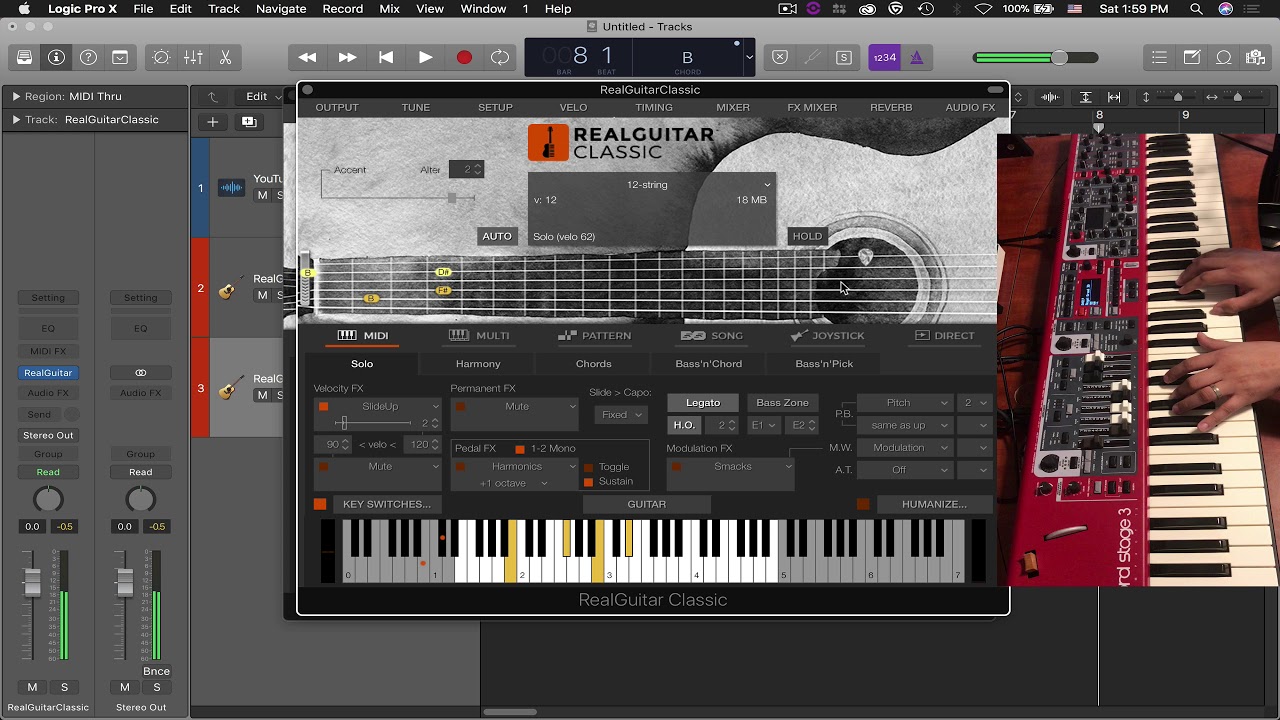The image size is (1280, 720).
Task: Click the metronome button
Action: (916, 58)
